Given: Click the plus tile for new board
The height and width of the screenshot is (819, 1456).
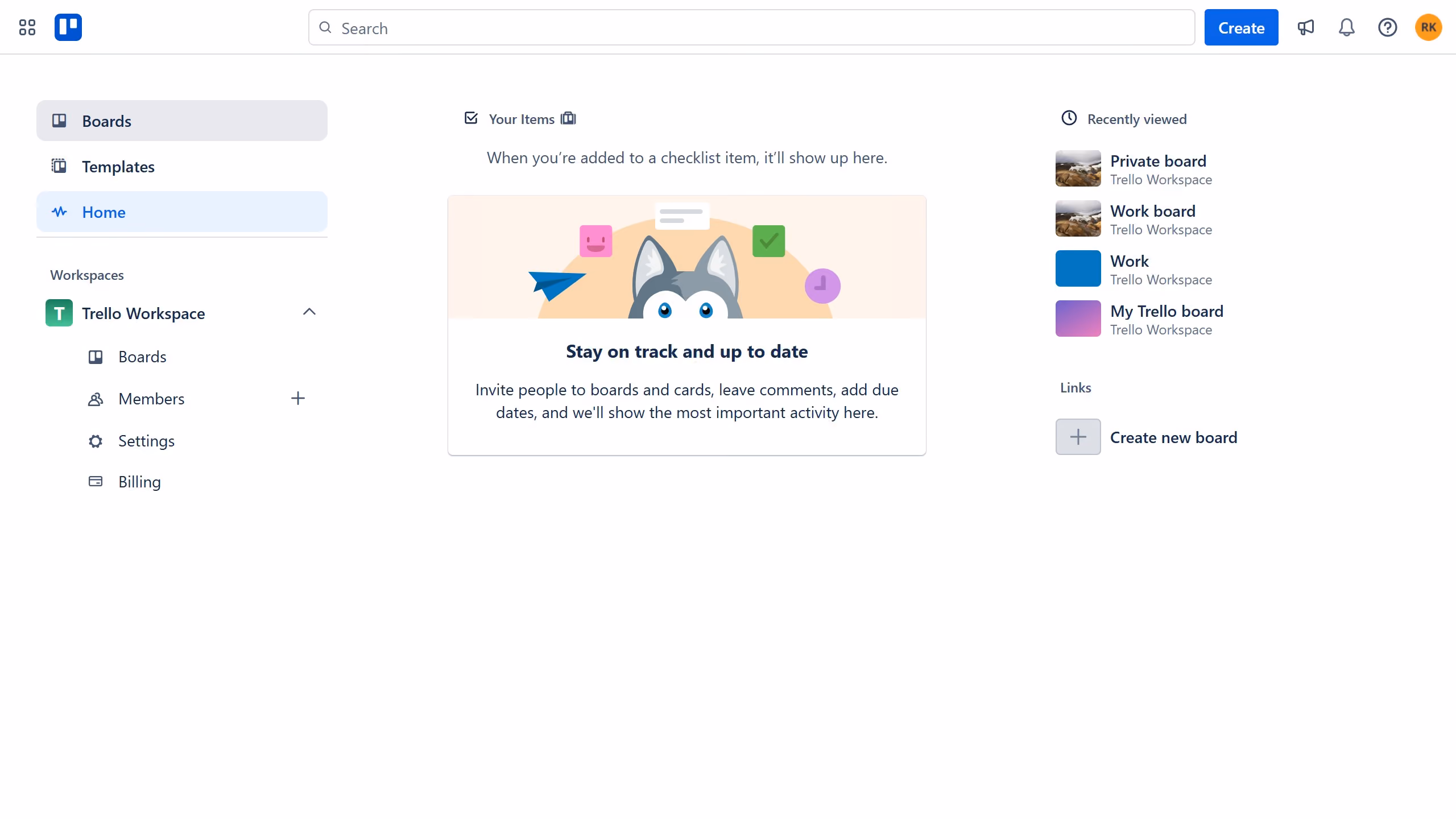Looking at the screenshot, I should click(1078, 437).
